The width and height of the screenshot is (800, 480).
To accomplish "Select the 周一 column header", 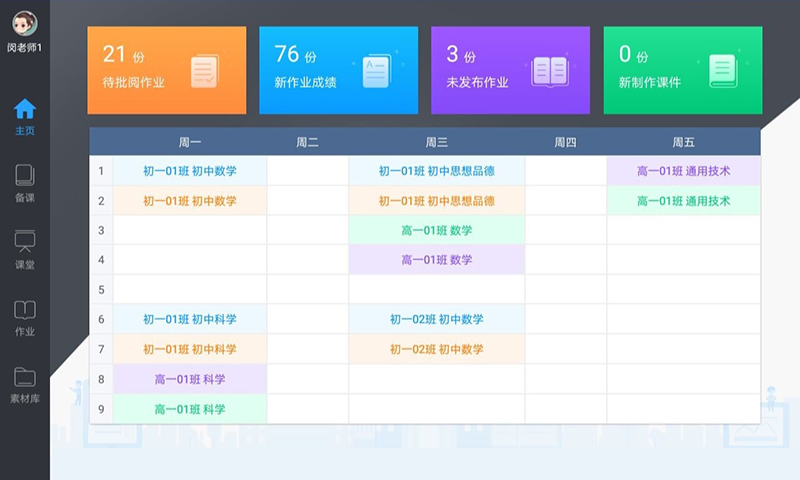I will click(x=190, y=142).
